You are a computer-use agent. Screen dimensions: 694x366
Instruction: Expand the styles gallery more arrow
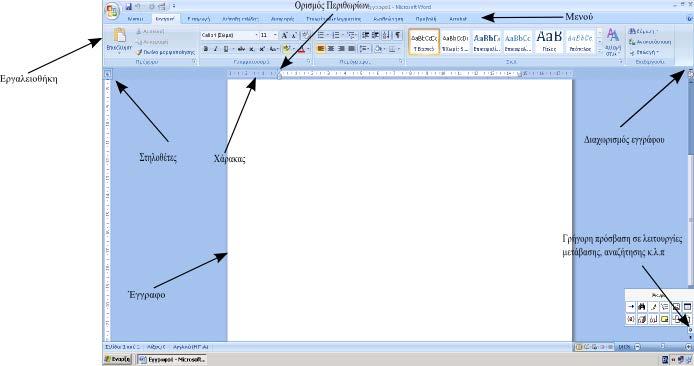600,51
